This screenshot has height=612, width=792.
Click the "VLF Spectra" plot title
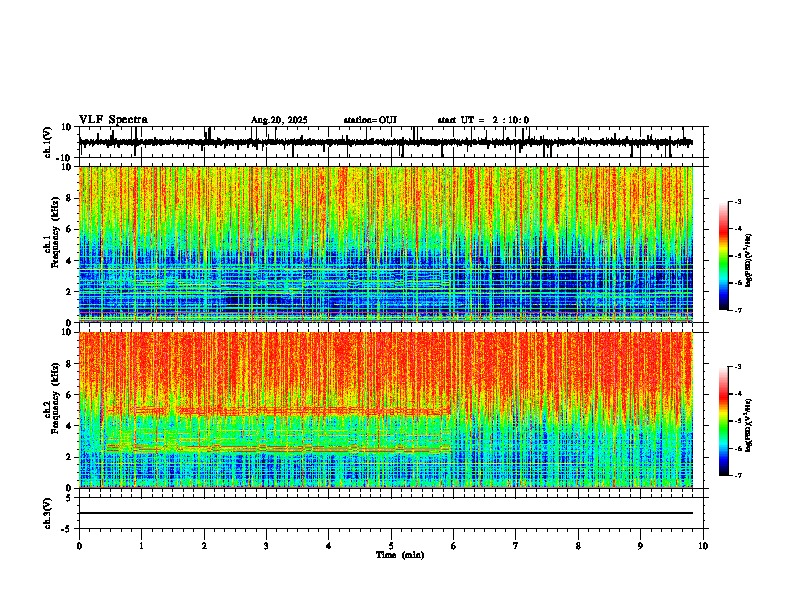coord(113,120)
